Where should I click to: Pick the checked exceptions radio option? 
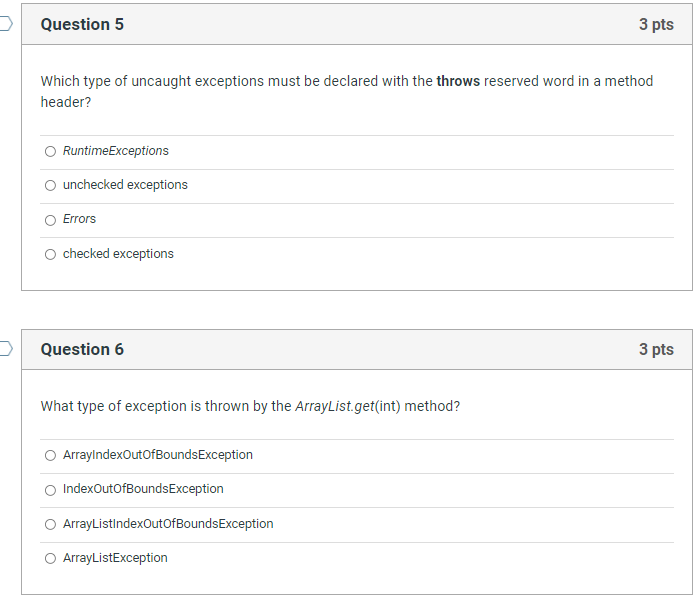pyautogui.click(x=50, y=254)
